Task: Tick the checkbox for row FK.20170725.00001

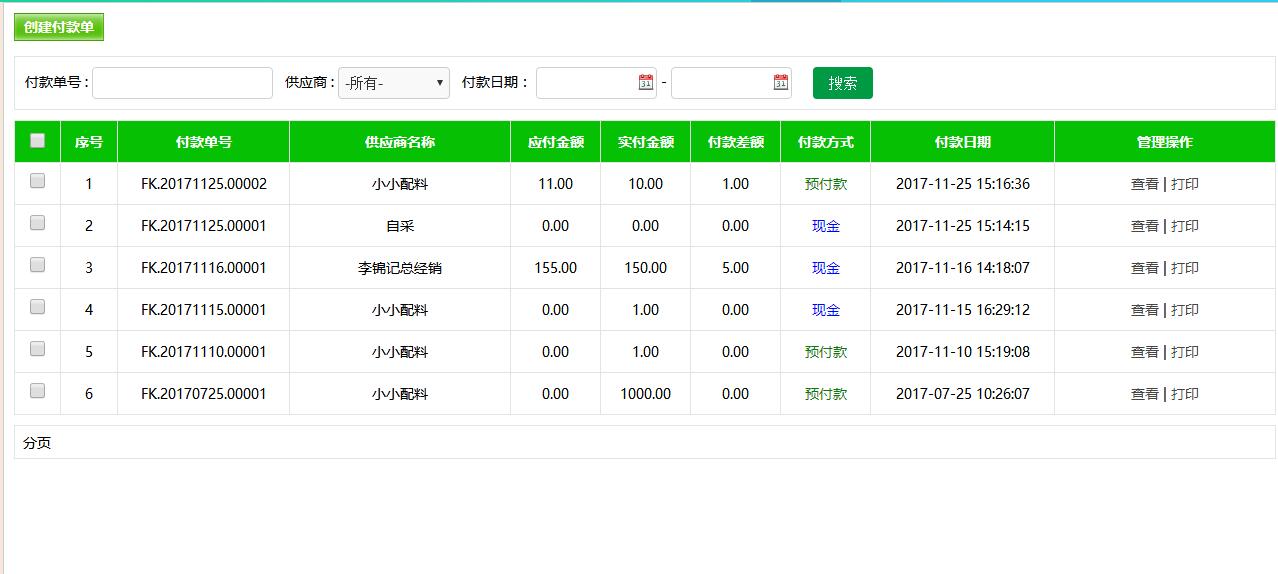Action: point(38,392)
